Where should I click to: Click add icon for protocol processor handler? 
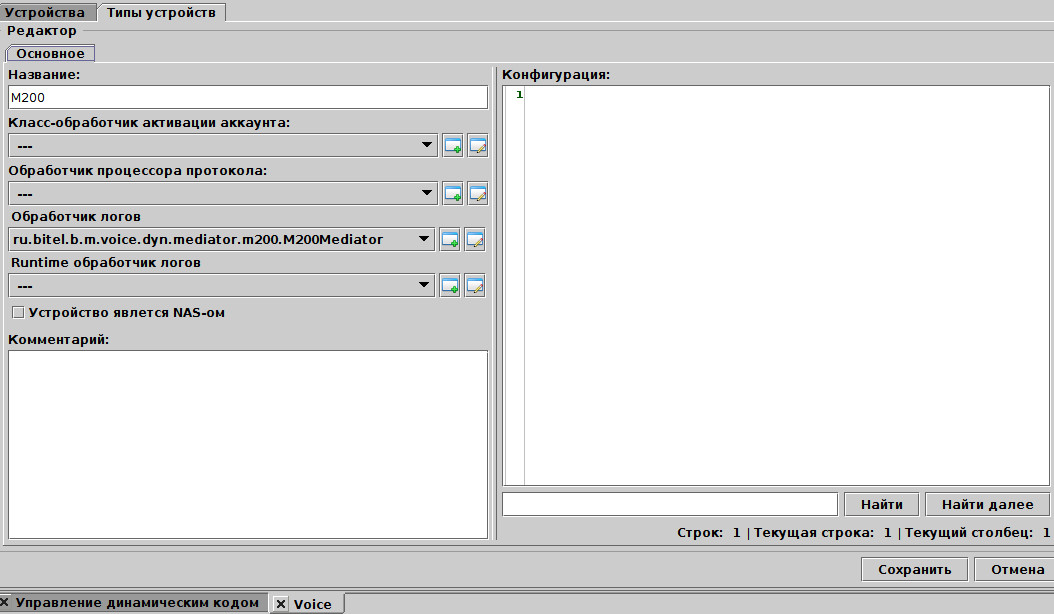(452, 193)
